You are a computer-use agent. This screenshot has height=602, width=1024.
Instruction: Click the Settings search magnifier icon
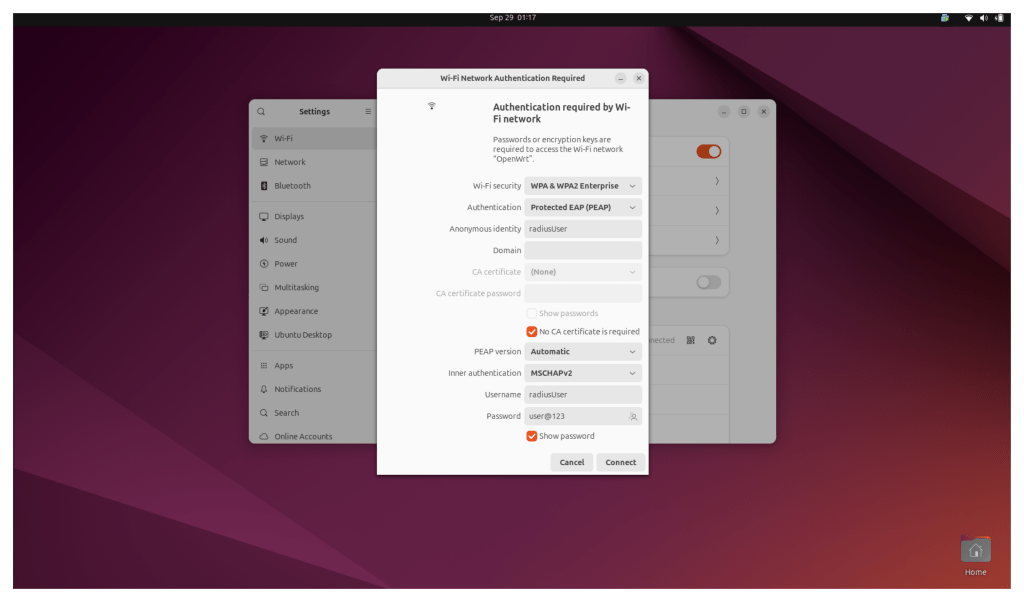pos(262,112)
